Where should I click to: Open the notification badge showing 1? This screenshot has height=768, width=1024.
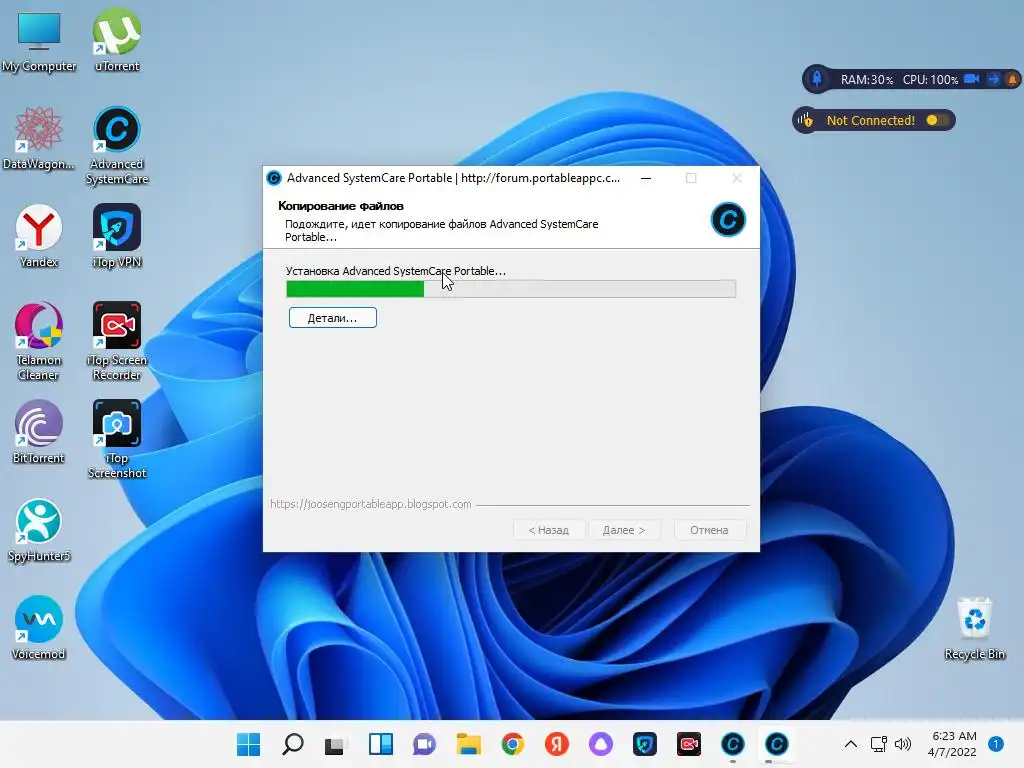[x=996, y=744]
